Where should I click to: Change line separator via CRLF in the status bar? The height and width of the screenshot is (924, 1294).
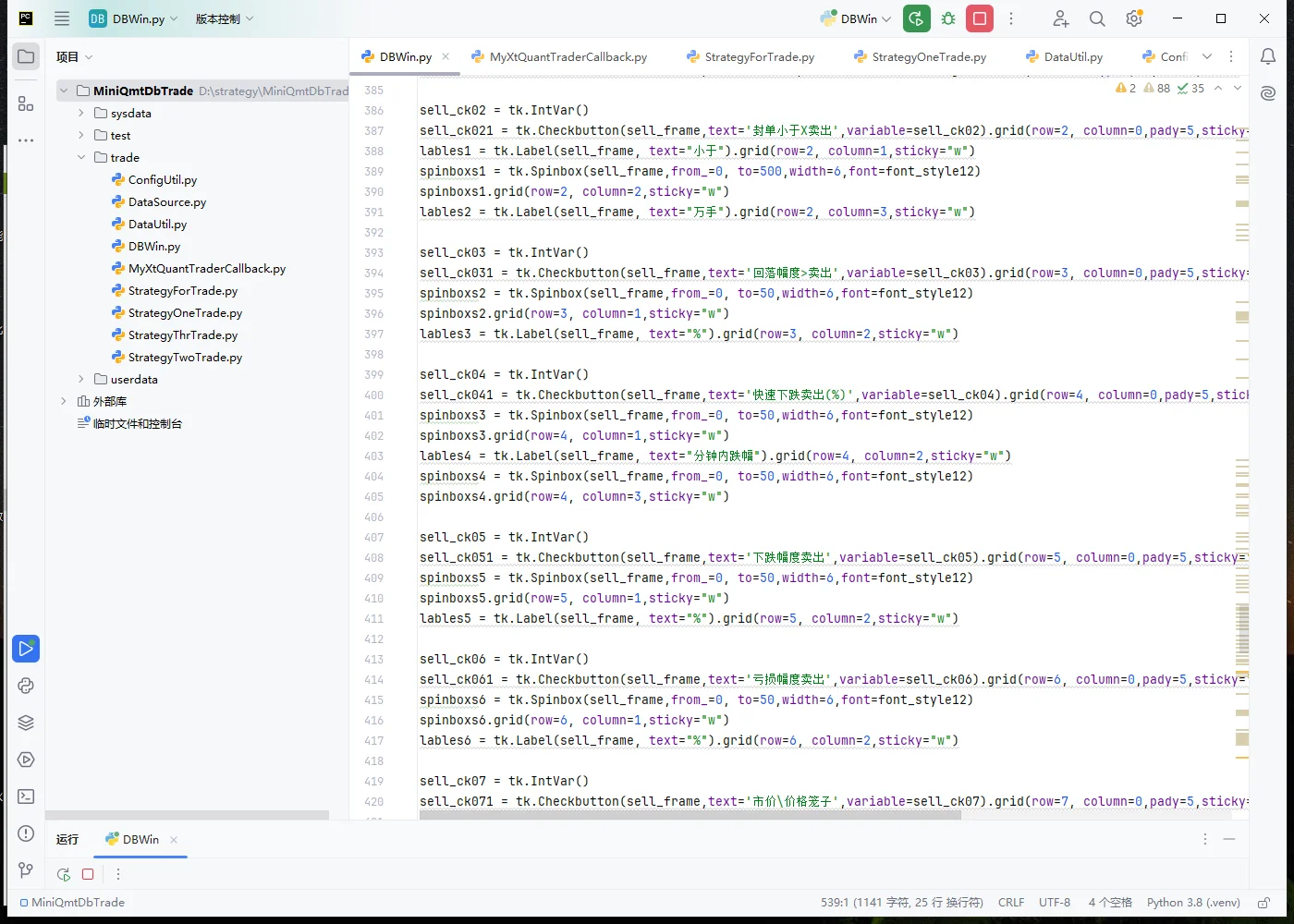(1011, 903)
